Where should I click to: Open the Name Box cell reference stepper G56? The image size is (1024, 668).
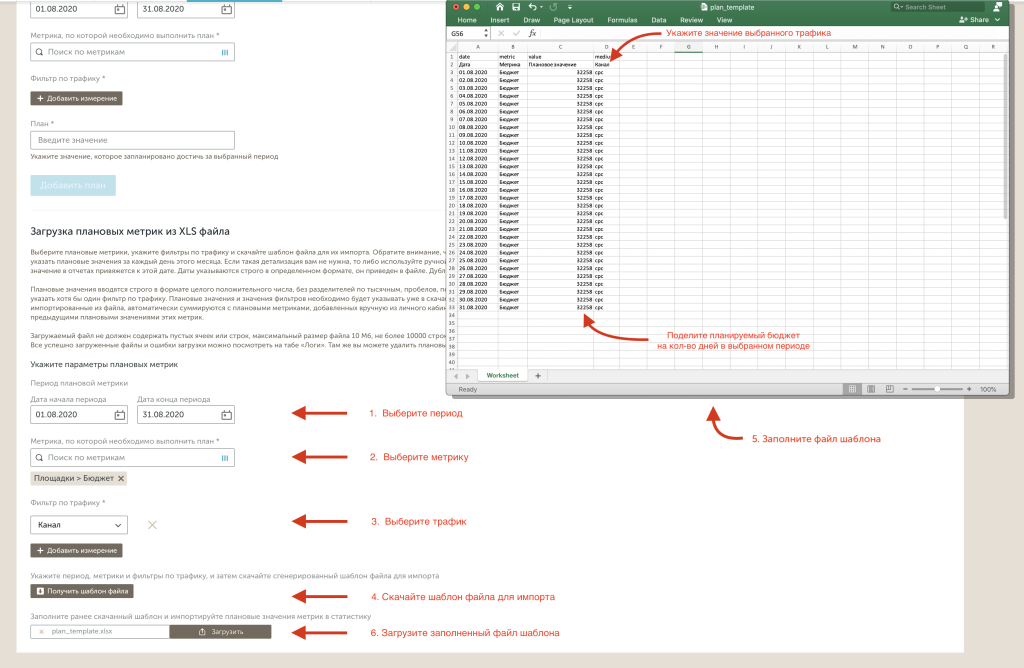tap(484, 33)
